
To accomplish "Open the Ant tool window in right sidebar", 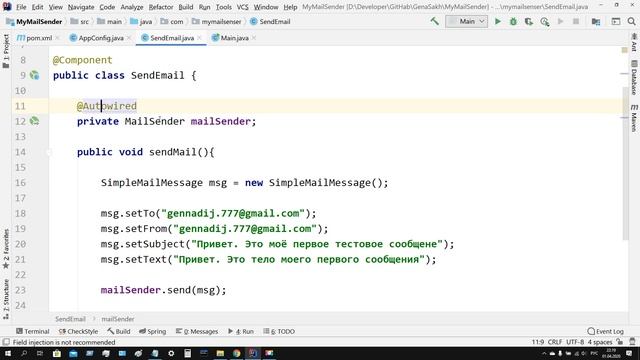I will 634,42.
